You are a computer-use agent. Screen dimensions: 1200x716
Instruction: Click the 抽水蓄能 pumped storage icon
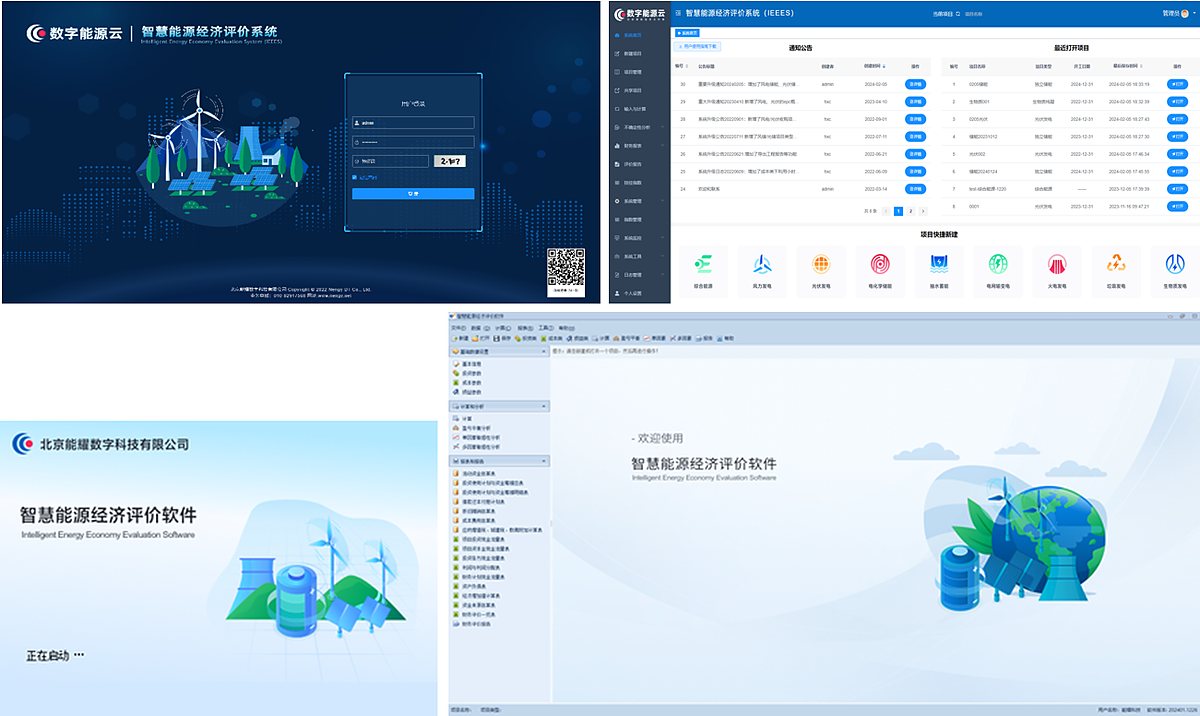click(x=939, y=264)
